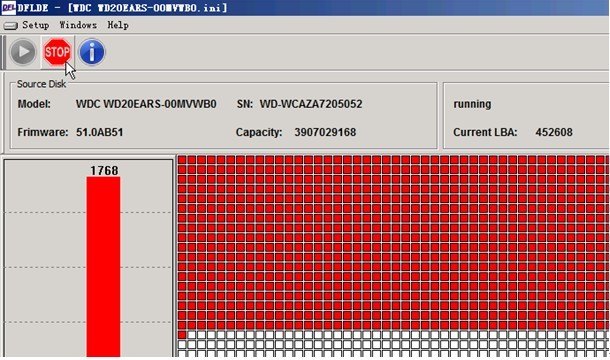Click the Current LBA value 452608
The width and height of the screenshot is (610, 360).
554,132
